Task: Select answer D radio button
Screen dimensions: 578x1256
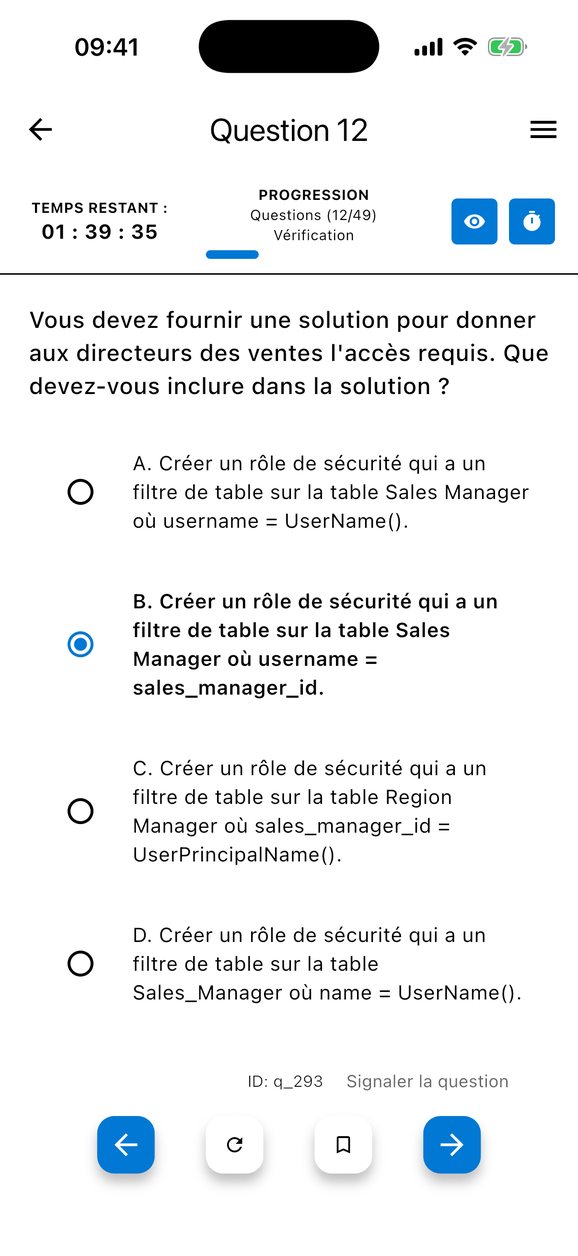Action: point(80,964)
